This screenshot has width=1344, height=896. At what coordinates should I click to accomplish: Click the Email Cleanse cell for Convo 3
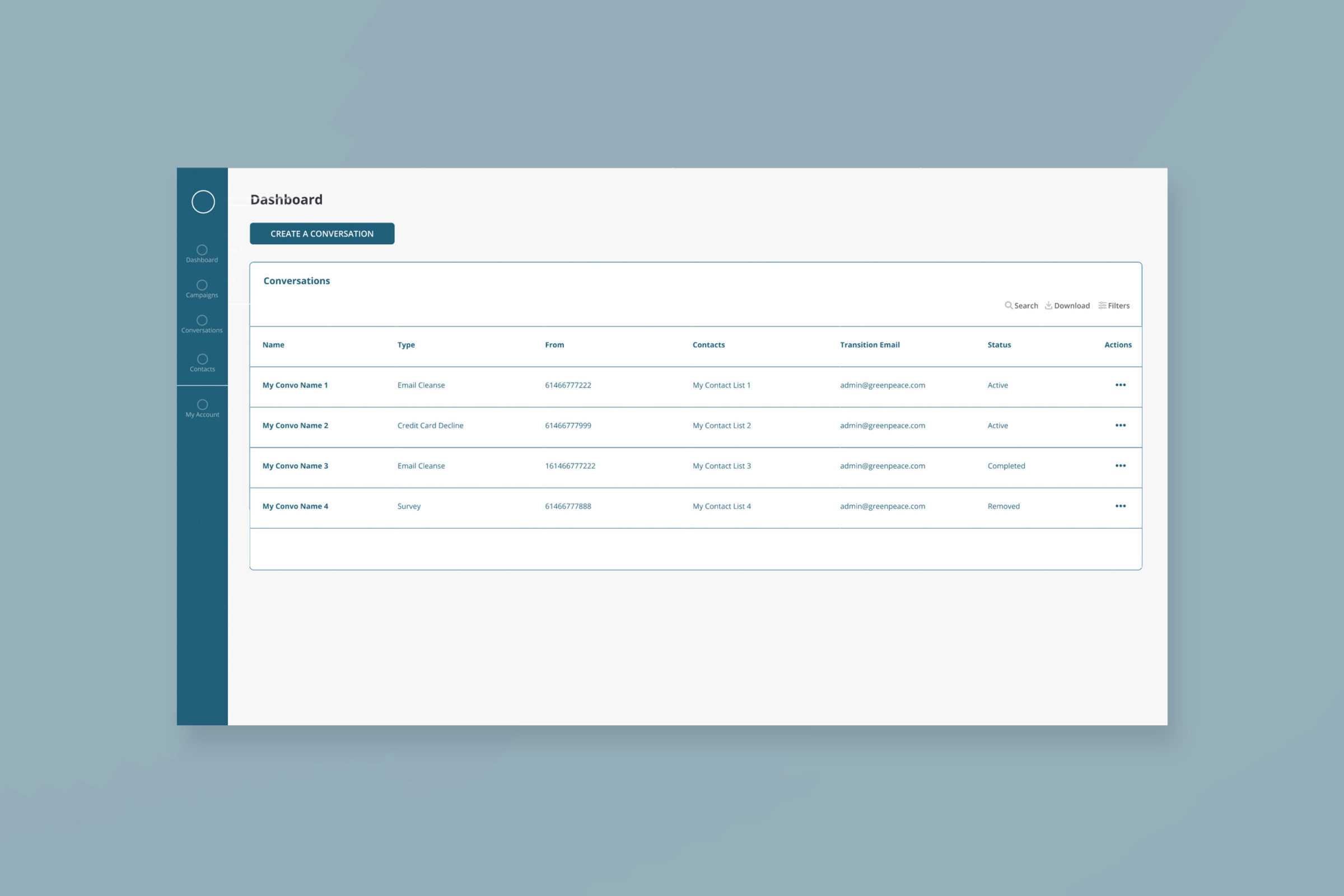click(x=421, y=466)
